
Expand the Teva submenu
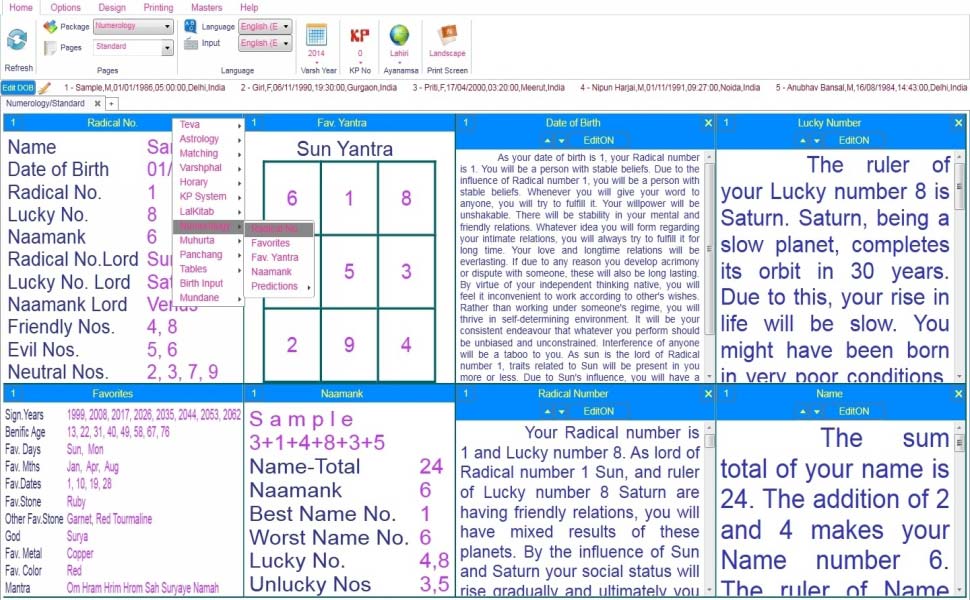pos(208,124)
